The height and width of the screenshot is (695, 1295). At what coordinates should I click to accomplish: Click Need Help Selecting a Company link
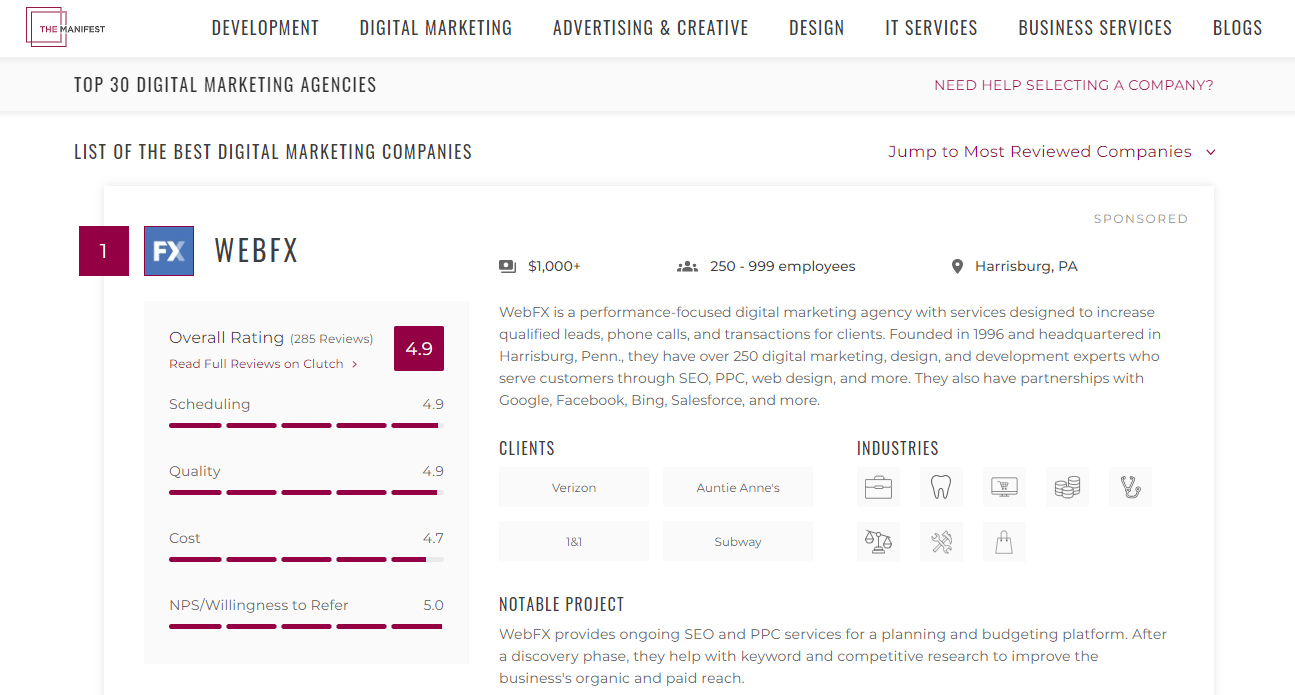click(1073, 85)
